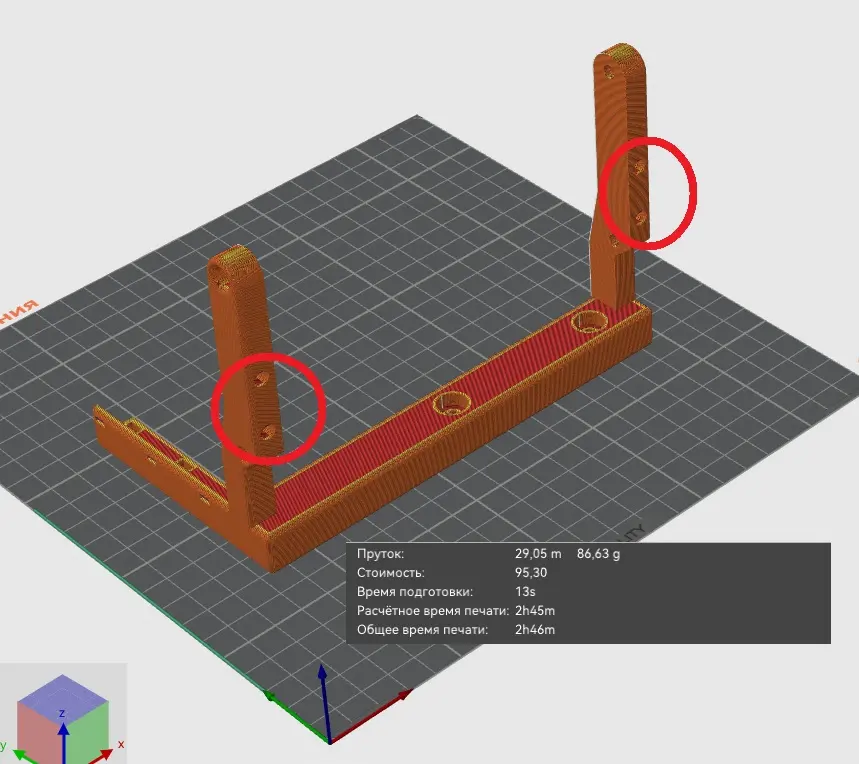This screenshot has width=859, height=764.
Task: Click the rounded top of the right upright
Action: pyautogui.click(x=621, y=57)
